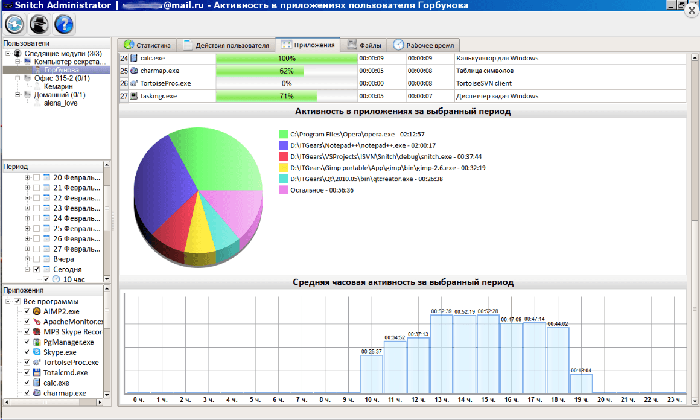Viewport: 700px width, 420px height.
Task: Click the Статистика tab icon
Action: 129,45
